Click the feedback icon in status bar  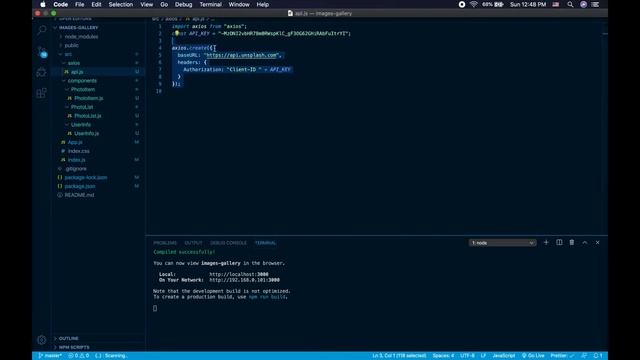[584, 356]
